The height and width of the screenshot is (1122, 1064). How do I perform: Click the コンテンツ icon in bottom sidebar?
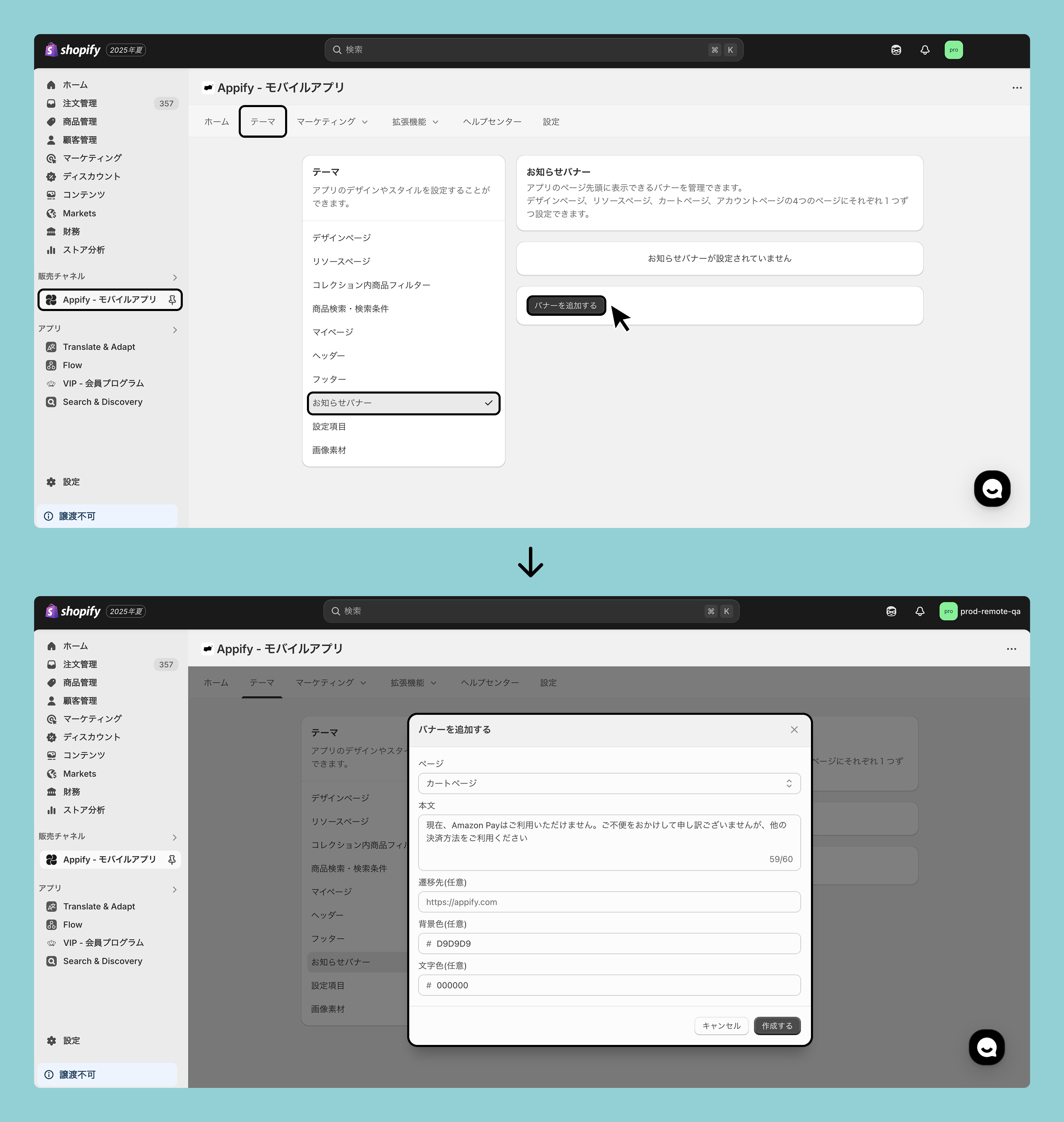(x=51, y=755)
